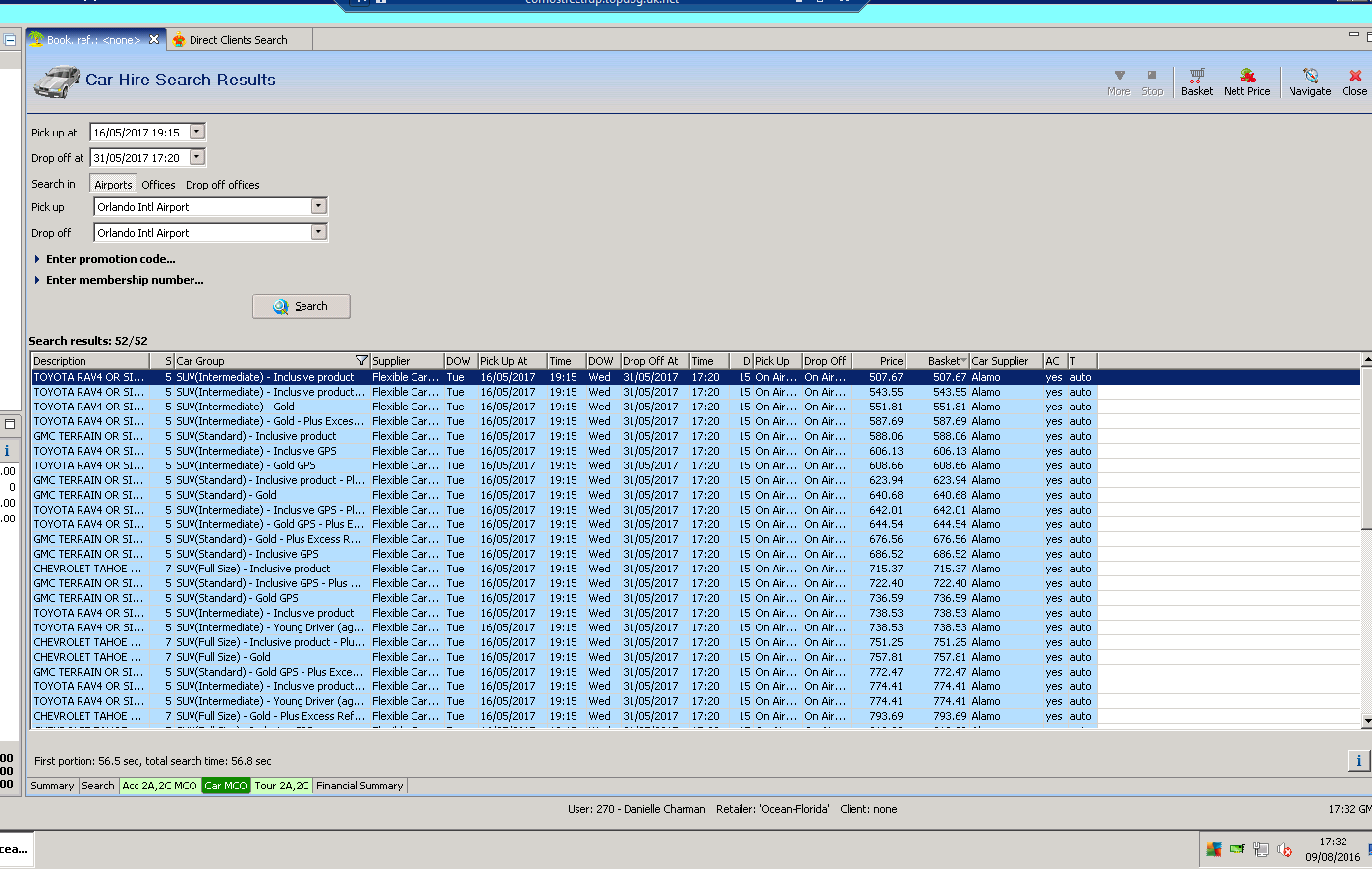Select the SUV(Full Size) - Gold row at 757.81

point(696,657)
